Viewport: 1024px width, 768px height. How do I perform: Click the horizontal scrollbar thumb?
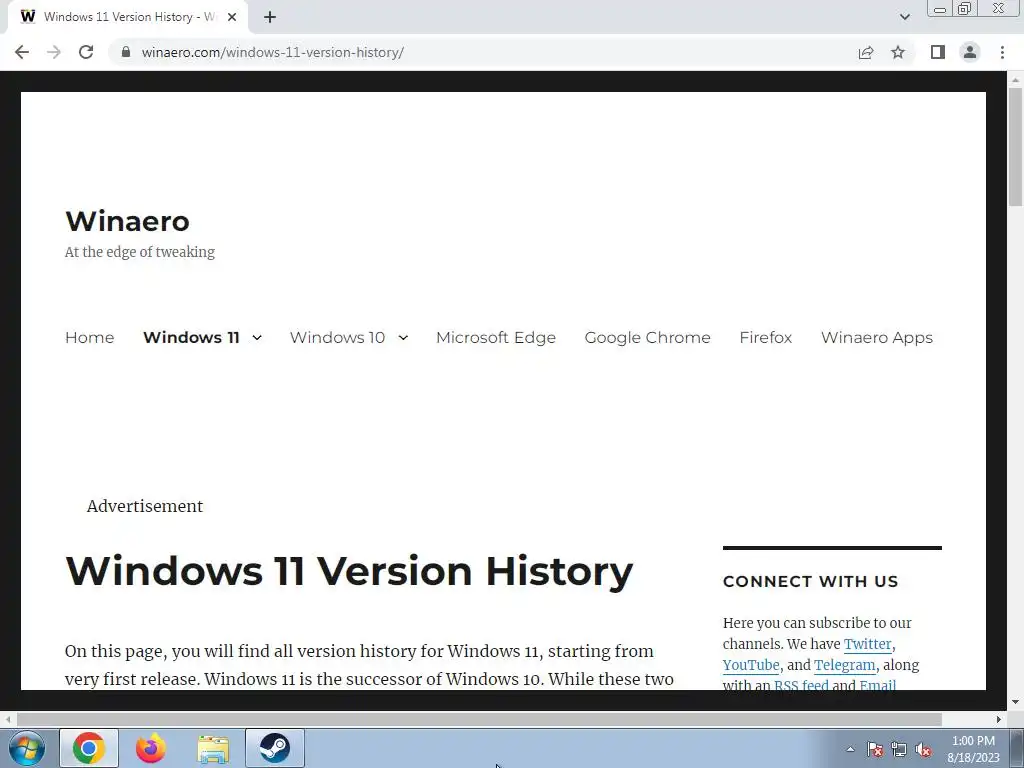pyautogui.click(x=479, y=719)
